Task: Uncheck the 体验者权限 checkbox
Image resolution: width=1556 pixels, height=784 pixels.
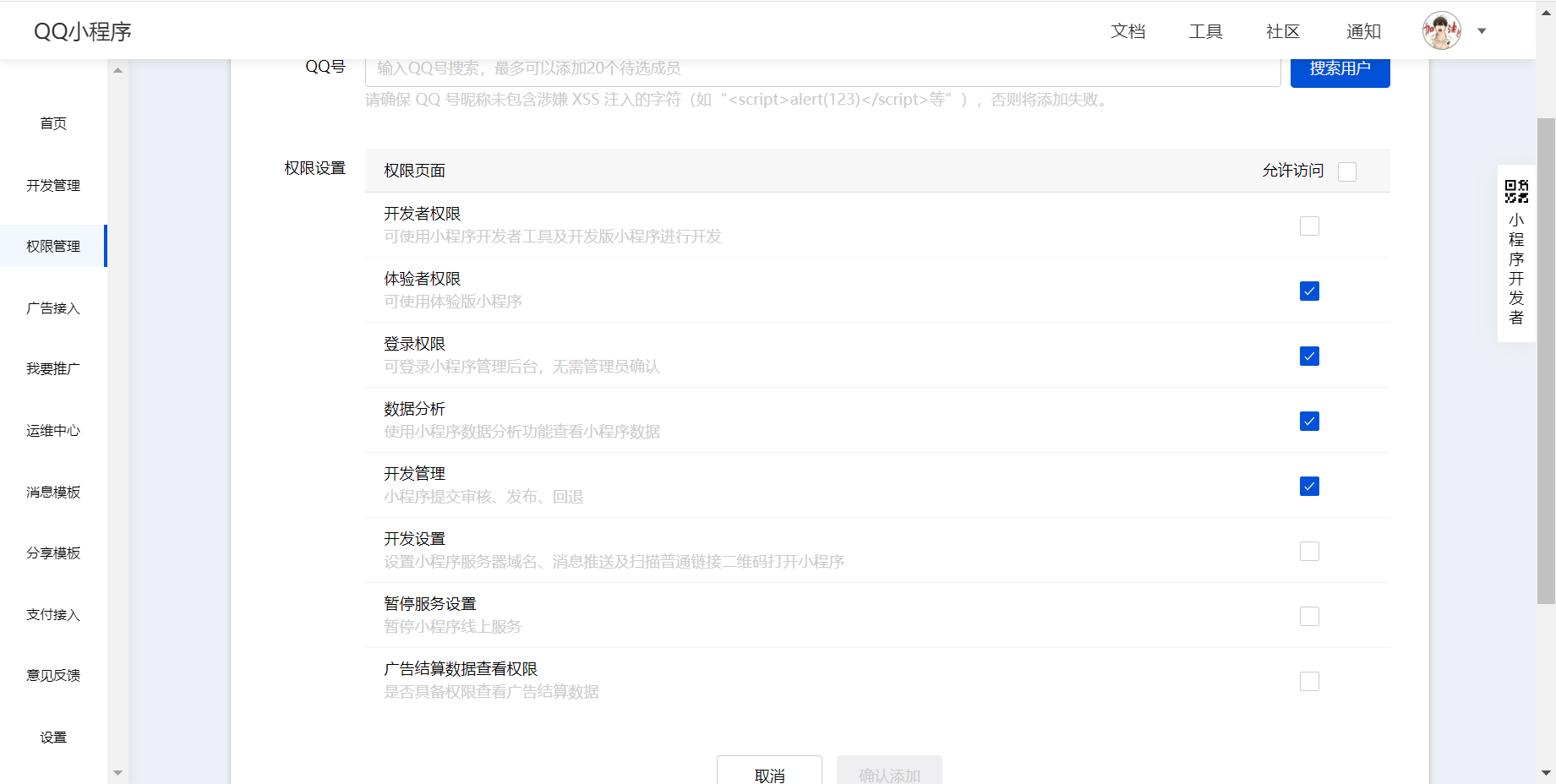Action: click(1309, 291)
